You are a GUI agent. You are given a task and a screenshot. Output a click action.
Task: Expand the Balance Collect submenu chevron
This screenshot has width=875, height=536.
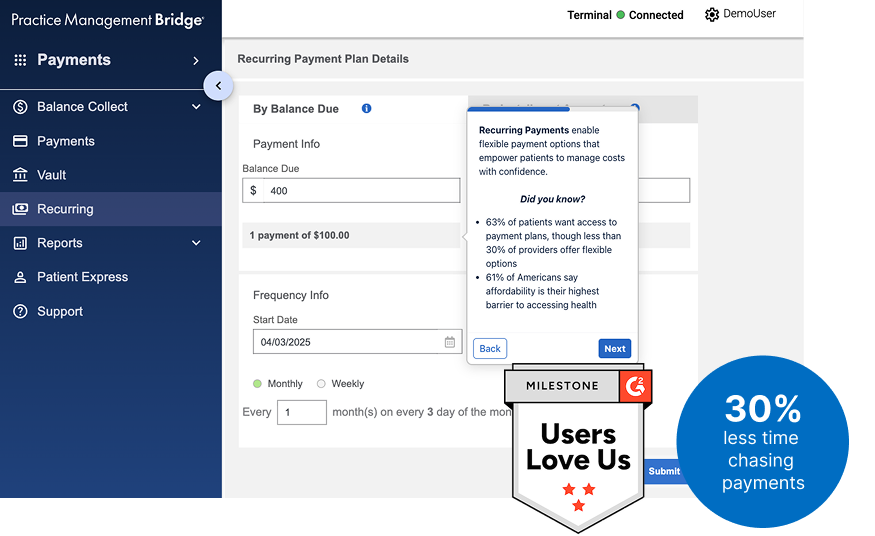196,107
